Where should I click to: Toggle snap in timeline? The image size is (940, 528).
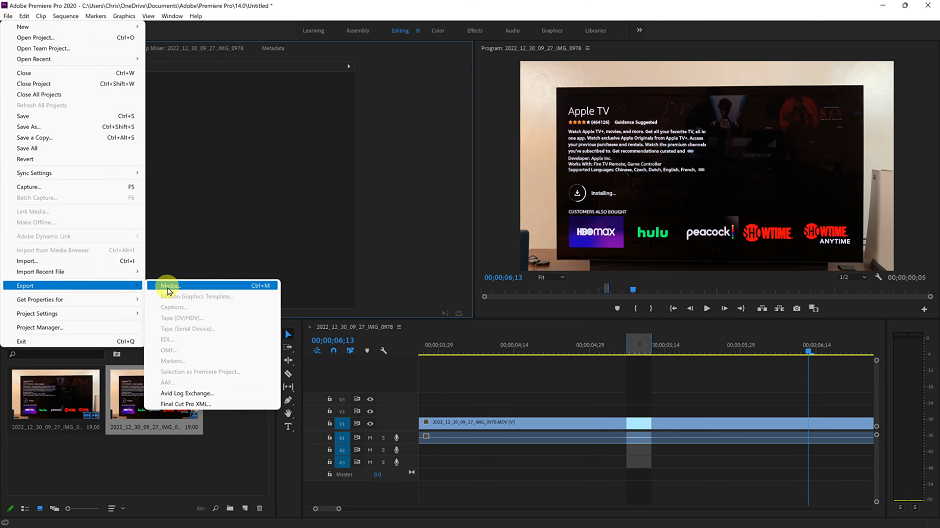(333, 351)
